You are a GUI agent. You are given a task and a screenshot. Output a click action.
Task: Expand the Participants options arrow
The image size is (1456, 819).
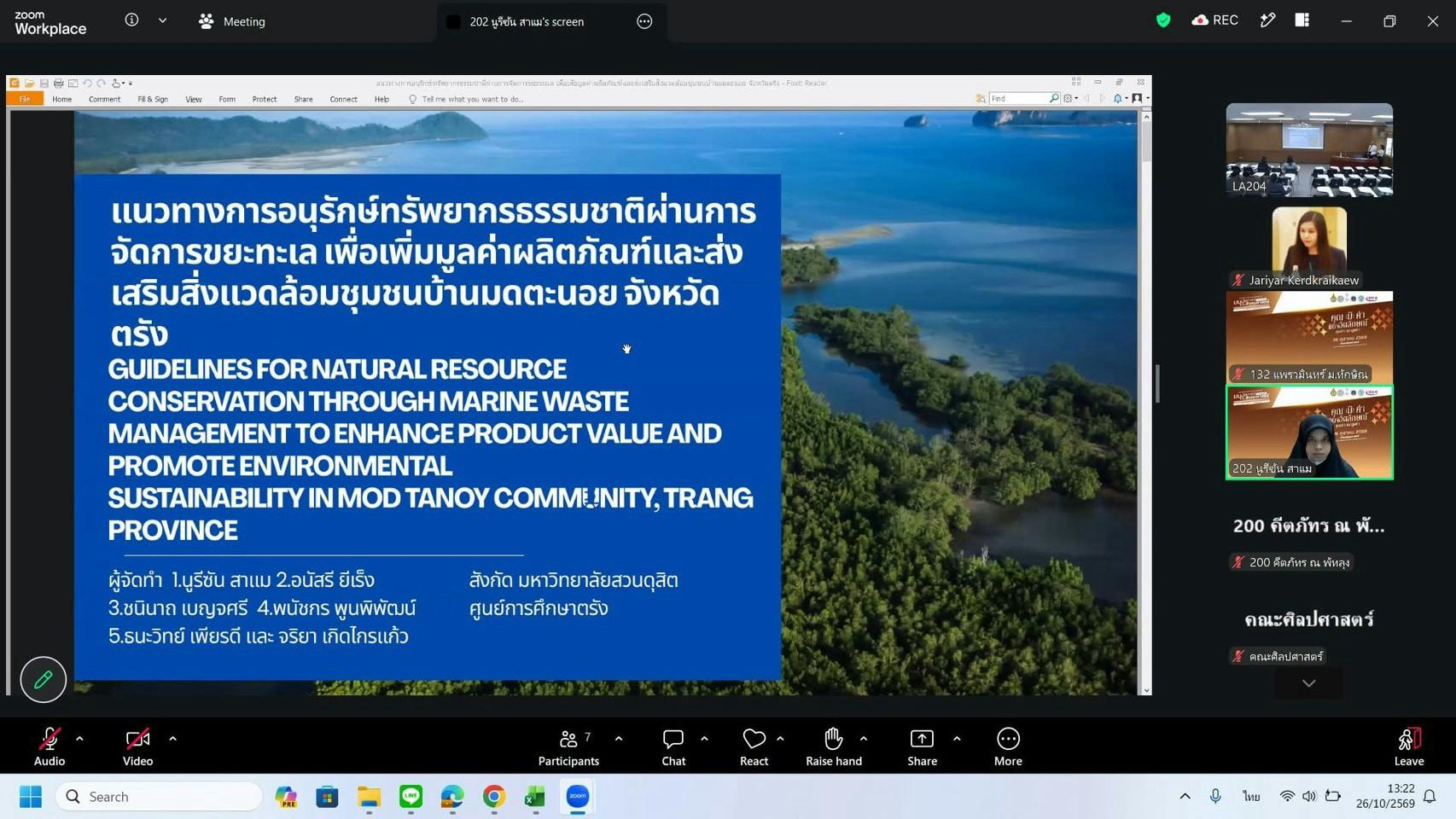pyautogui.click(x=619, y=739)
